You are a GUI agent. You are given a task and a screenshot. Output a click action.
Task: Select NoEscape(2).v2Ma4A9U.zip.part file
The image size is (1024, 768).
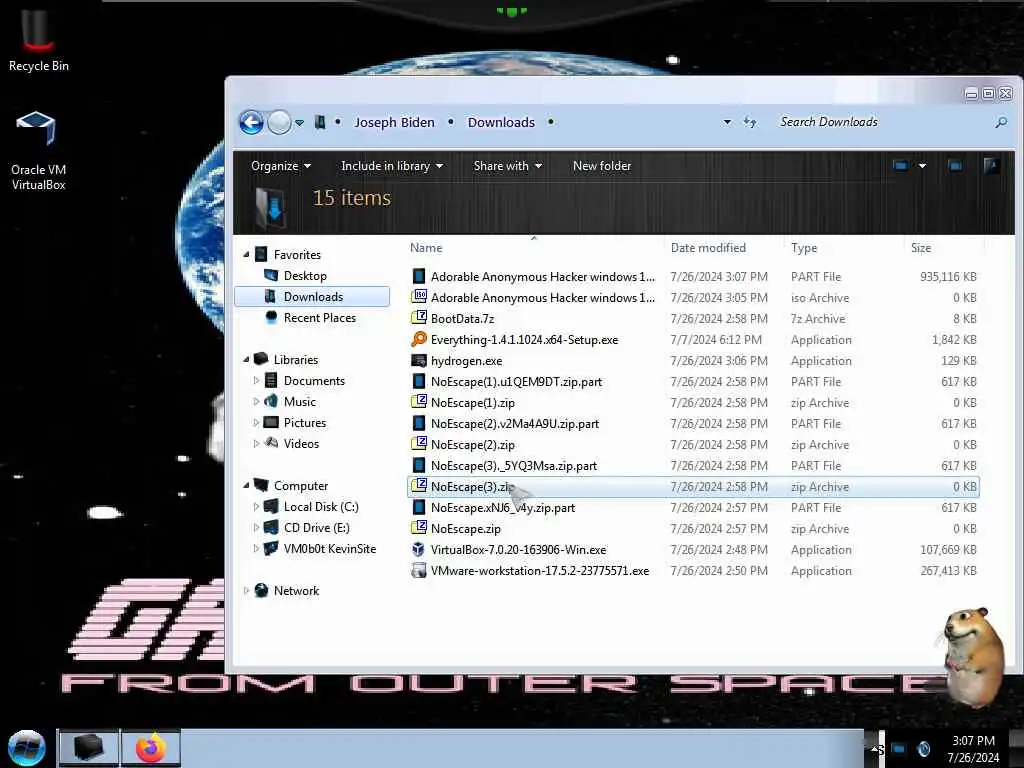pos(515,423)
